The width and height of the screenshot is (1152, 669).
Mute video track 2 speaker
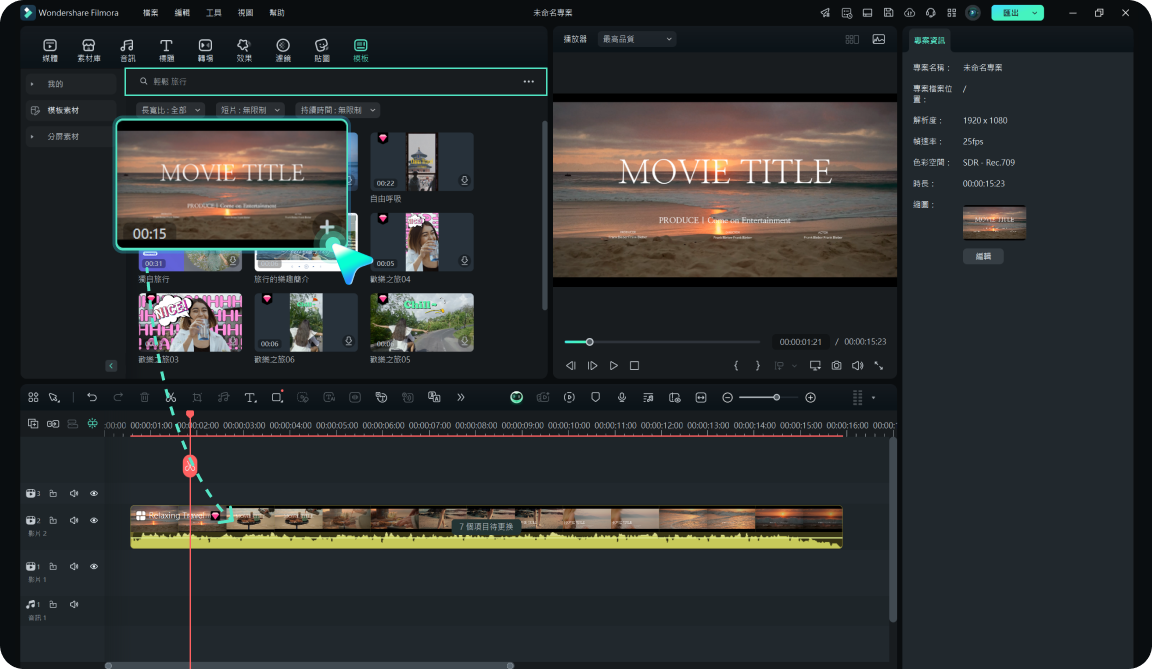pyautogui.click(x=74, y=521)
